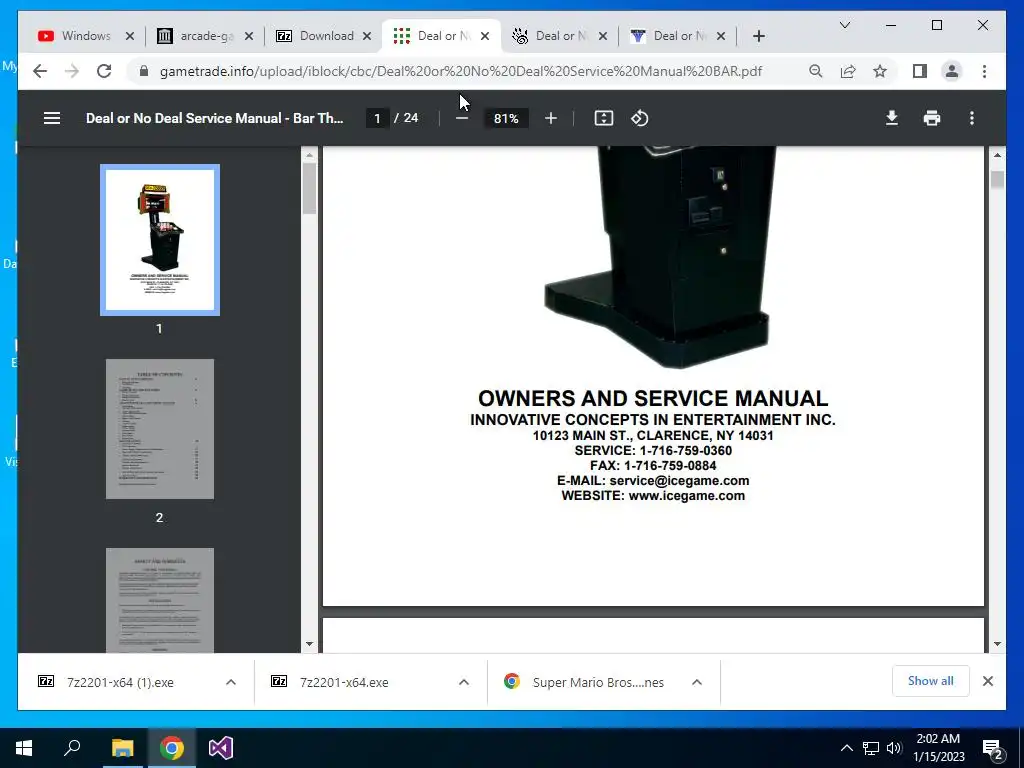Open the 7z2201-x64.exe download

[344, 682]
